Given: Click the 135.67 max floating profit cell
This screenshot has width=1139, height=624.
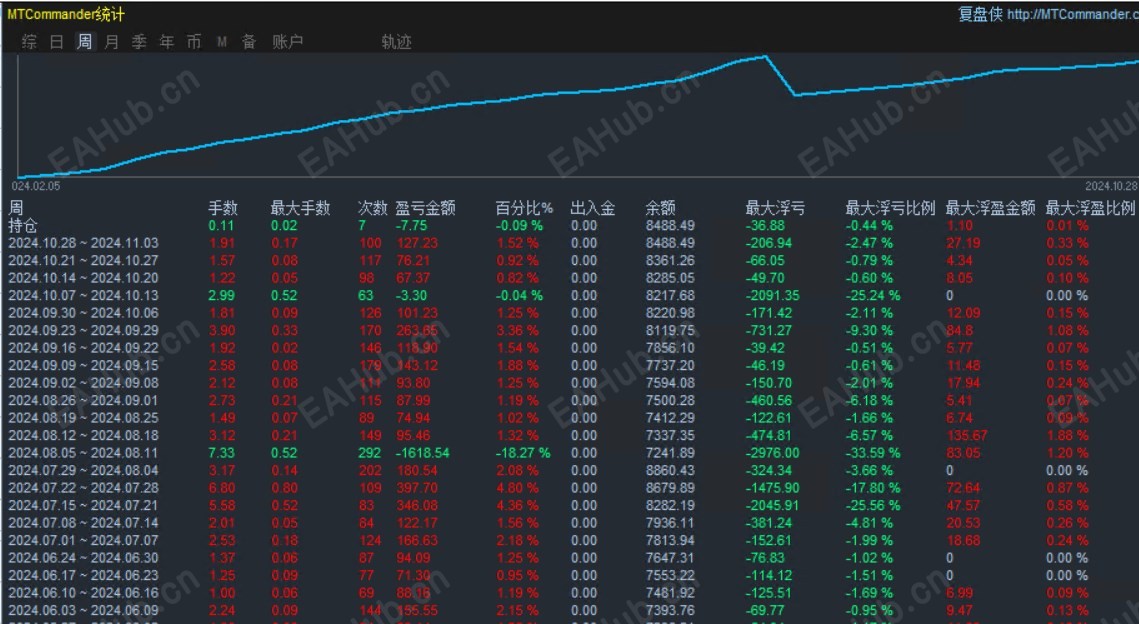Looking at the screenshot, I should click(x=967, y=435).
